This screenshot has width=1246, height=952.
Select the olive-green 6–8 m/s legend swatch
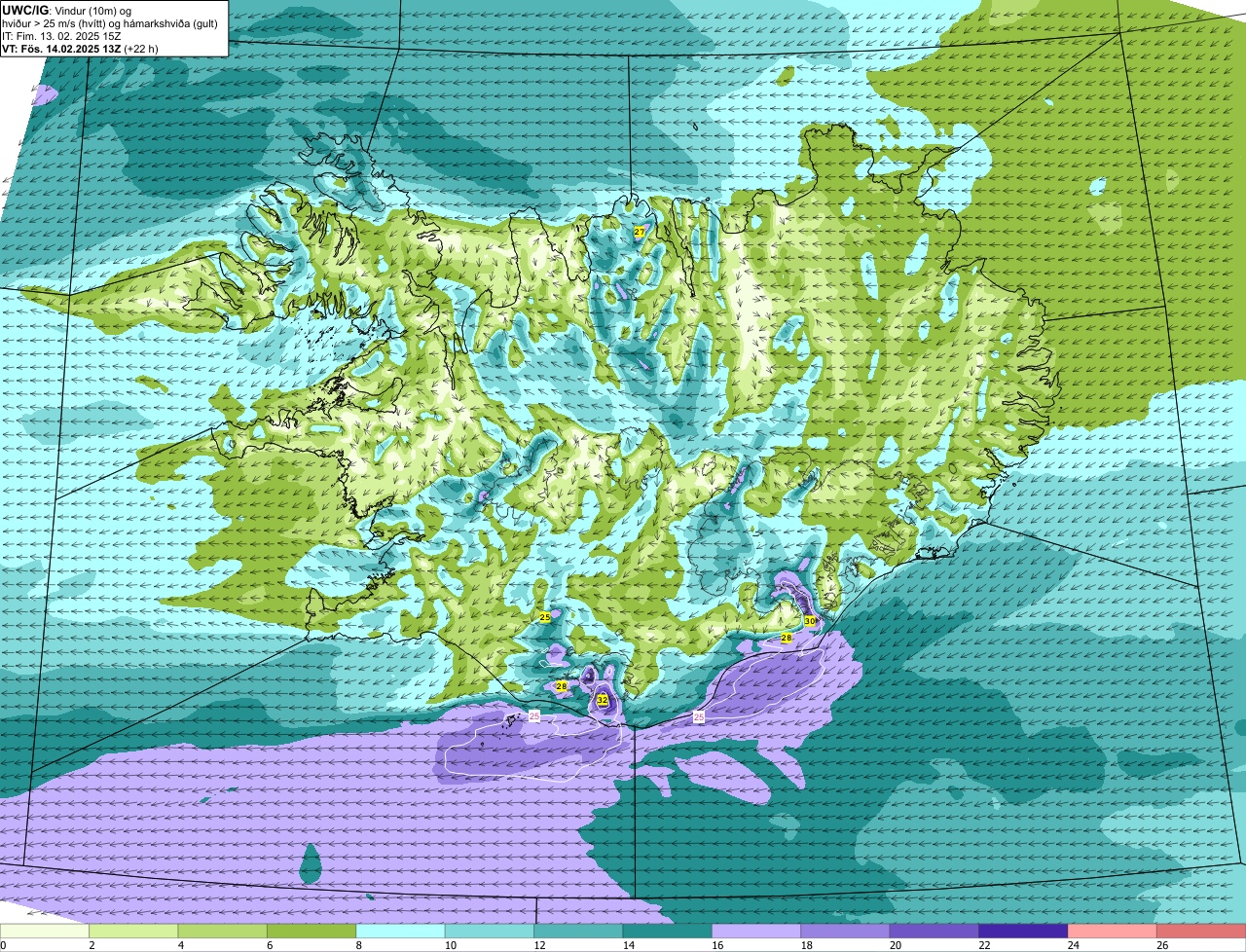click(x=311, y=932)
